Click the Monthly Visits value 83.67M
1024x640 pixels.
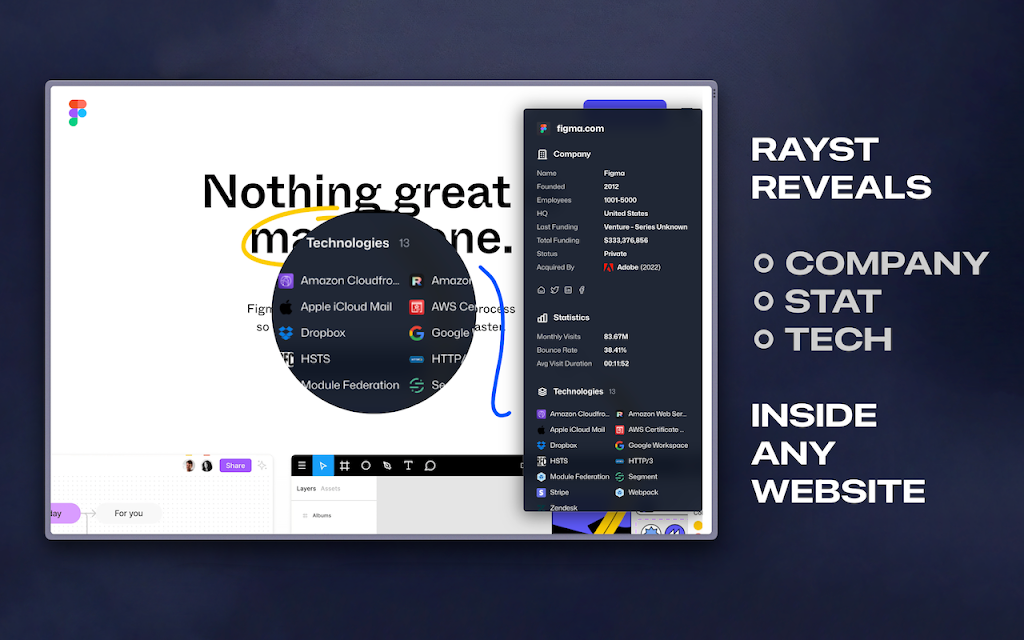tap(616, 337)
